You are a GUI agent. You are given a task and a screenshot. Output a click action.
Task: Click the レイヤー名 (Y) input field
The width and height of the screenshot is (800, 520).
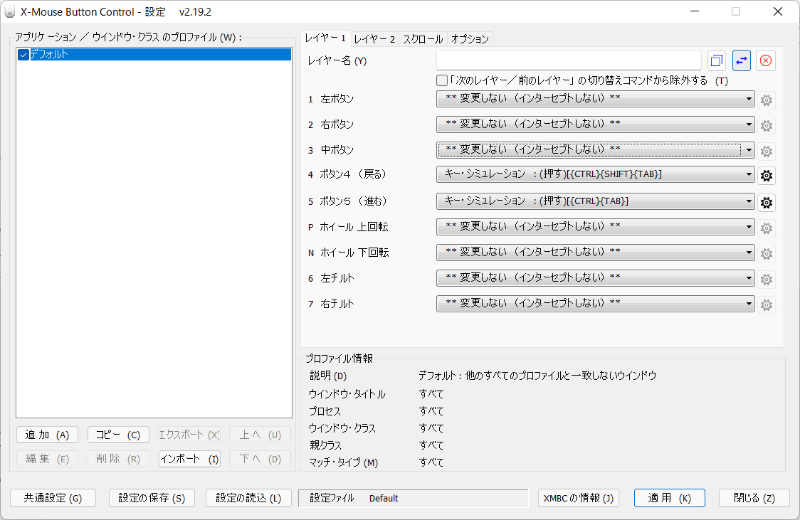568,61
